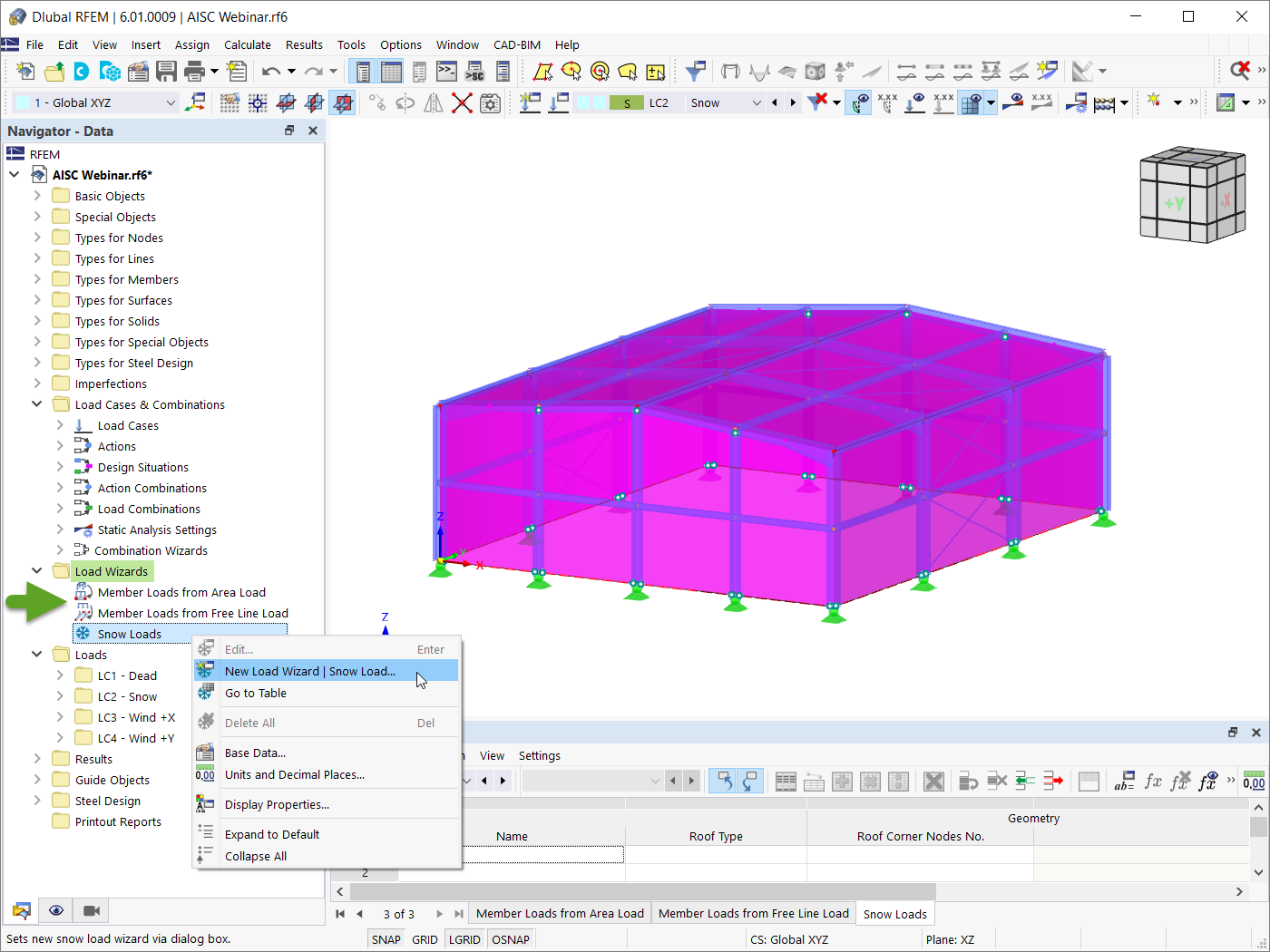Click the fx formula icon in table toolbar
The image size is (1270, 952).
(1153, 781)
